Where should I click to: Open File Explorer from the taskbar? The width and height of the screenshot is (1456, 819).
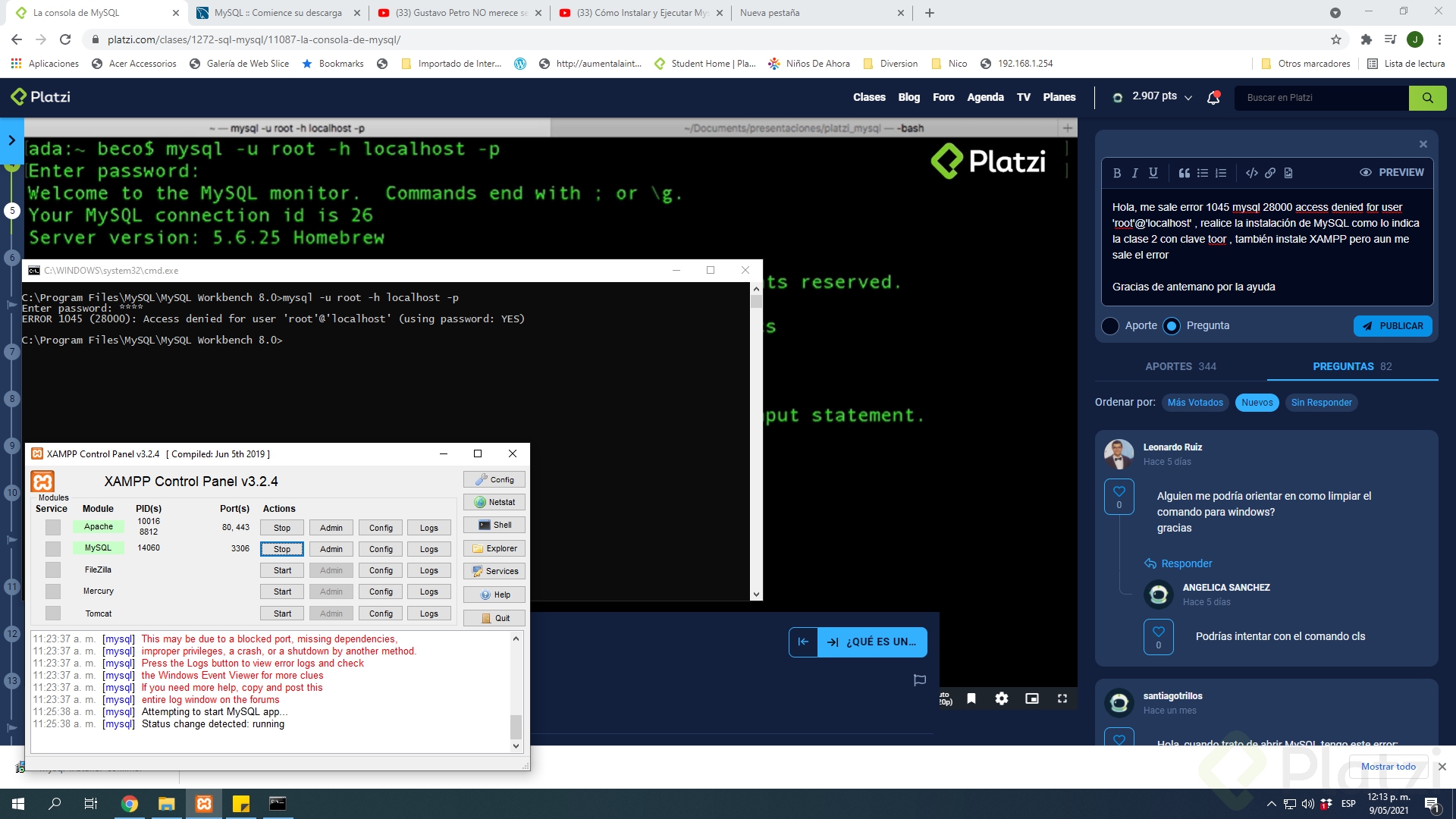[167, 804]
